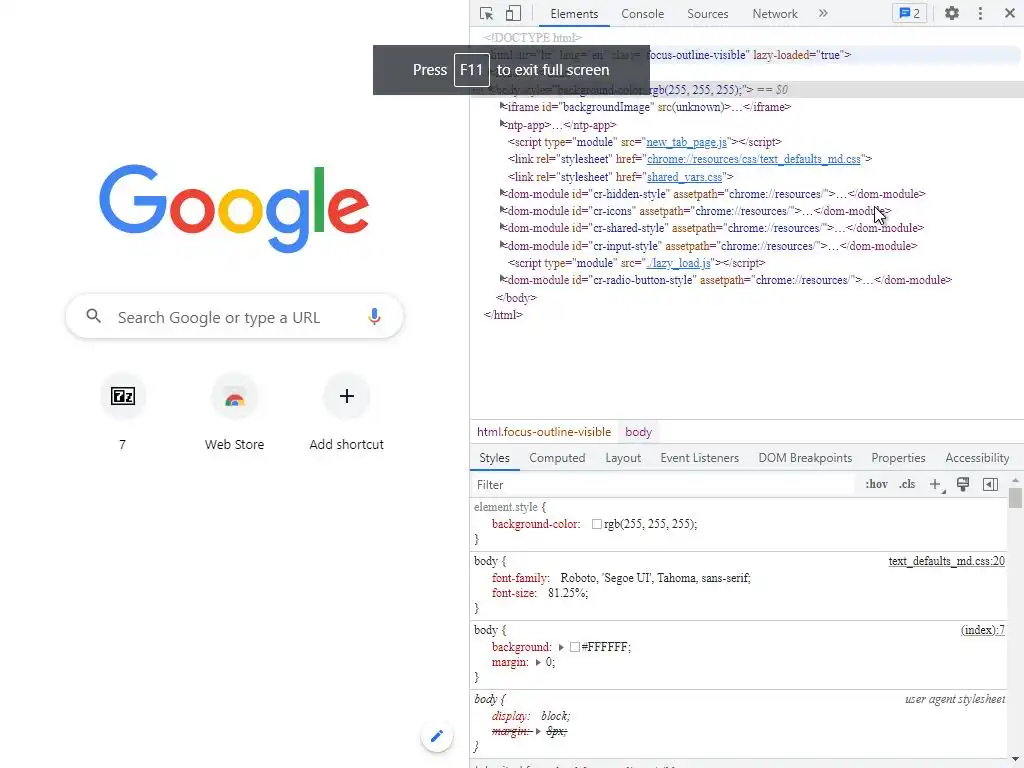The image size is (1024, 768).
Task: Select the closing </html> tag row
Action: [503, 315]
